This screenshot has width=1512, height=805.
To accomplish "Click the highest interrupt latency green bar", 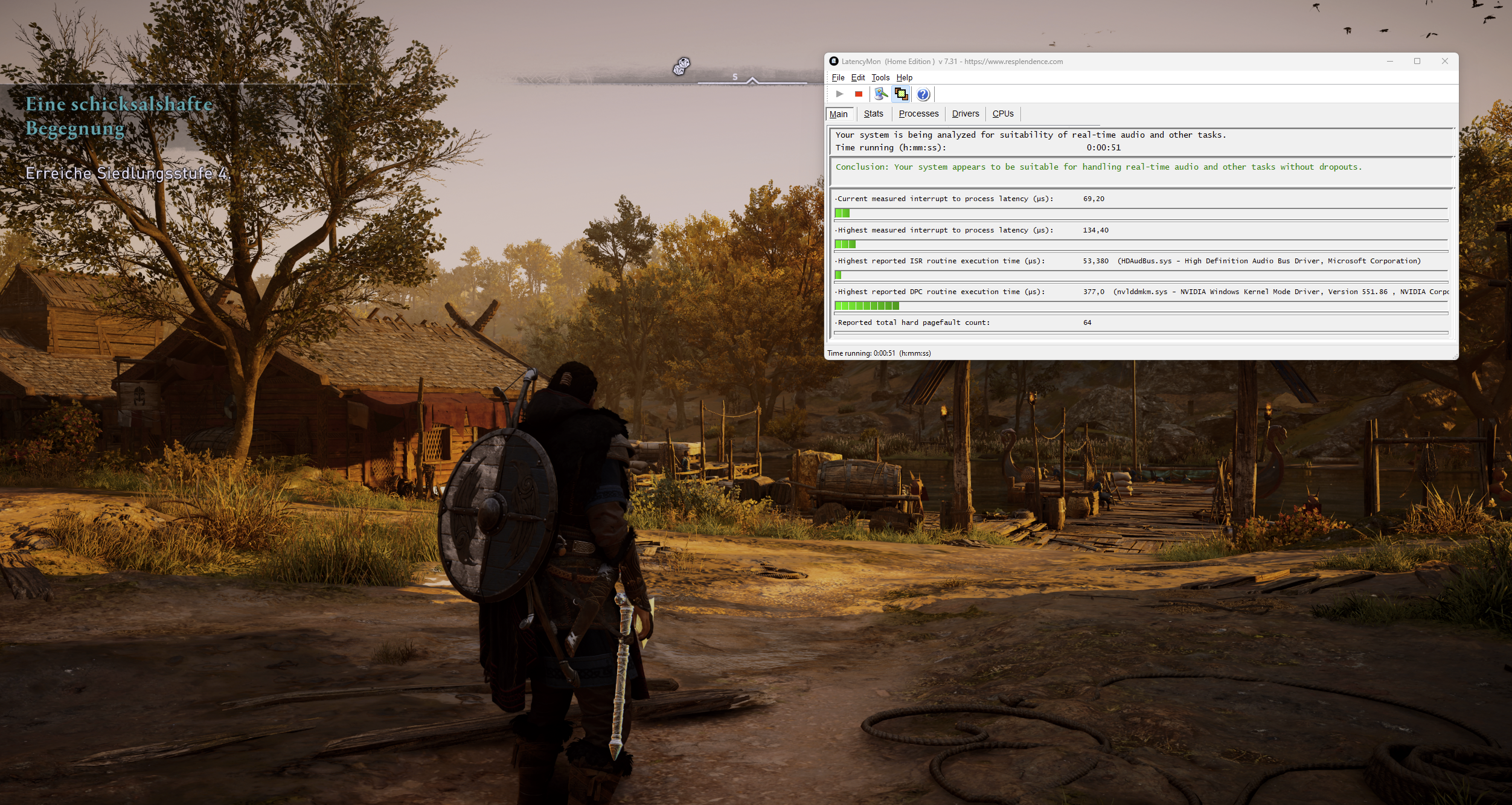I will (845, 245).
